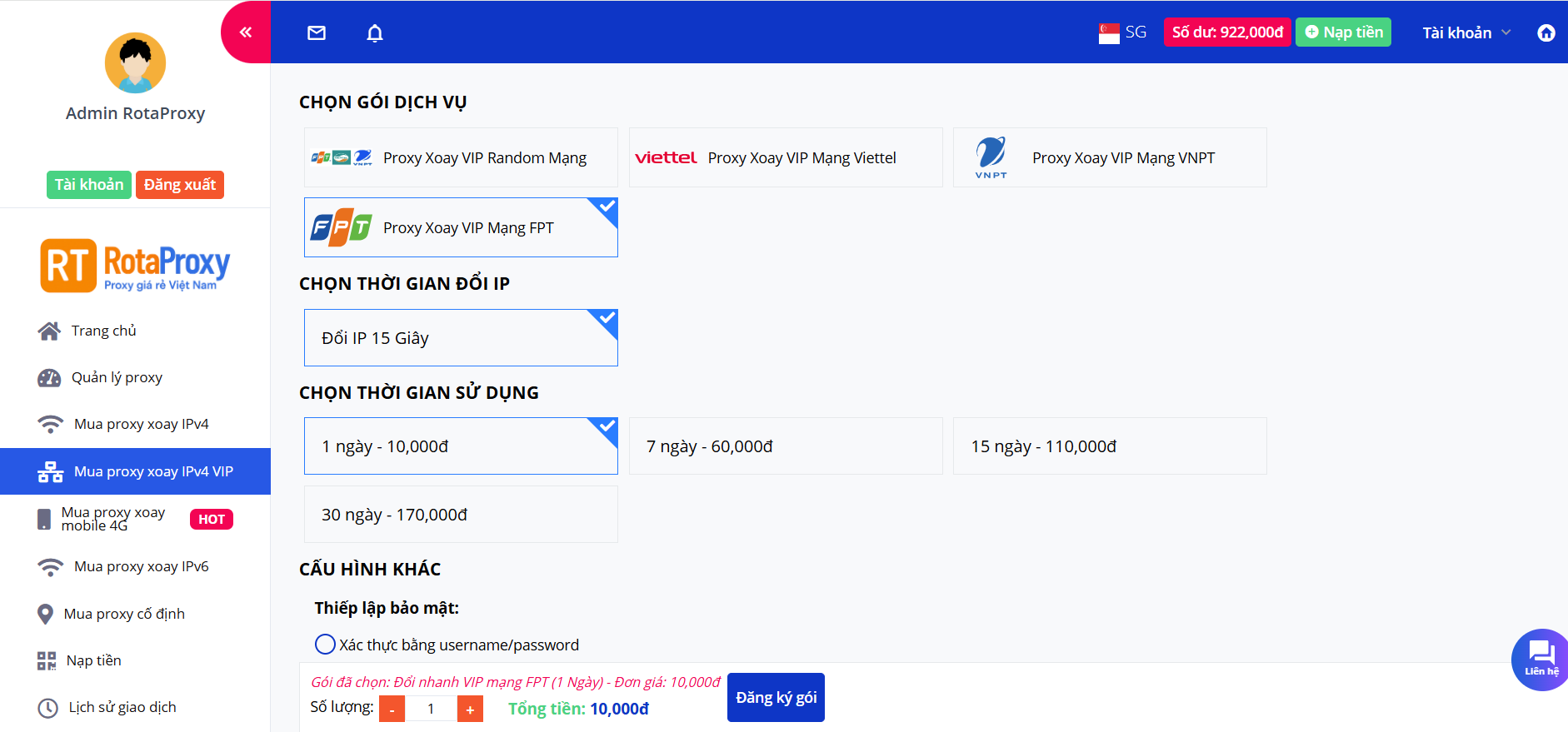Click the FPT logo
This screenshot has height=732, width=1568.
click(x=342, y=227)
